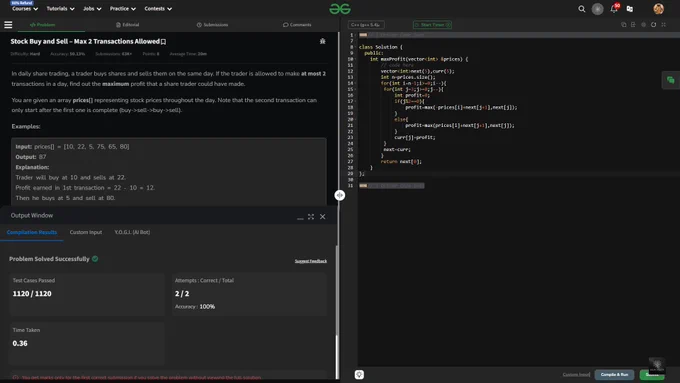Bookmark the problem next to title
680x383 pixels.
(163, 42)
